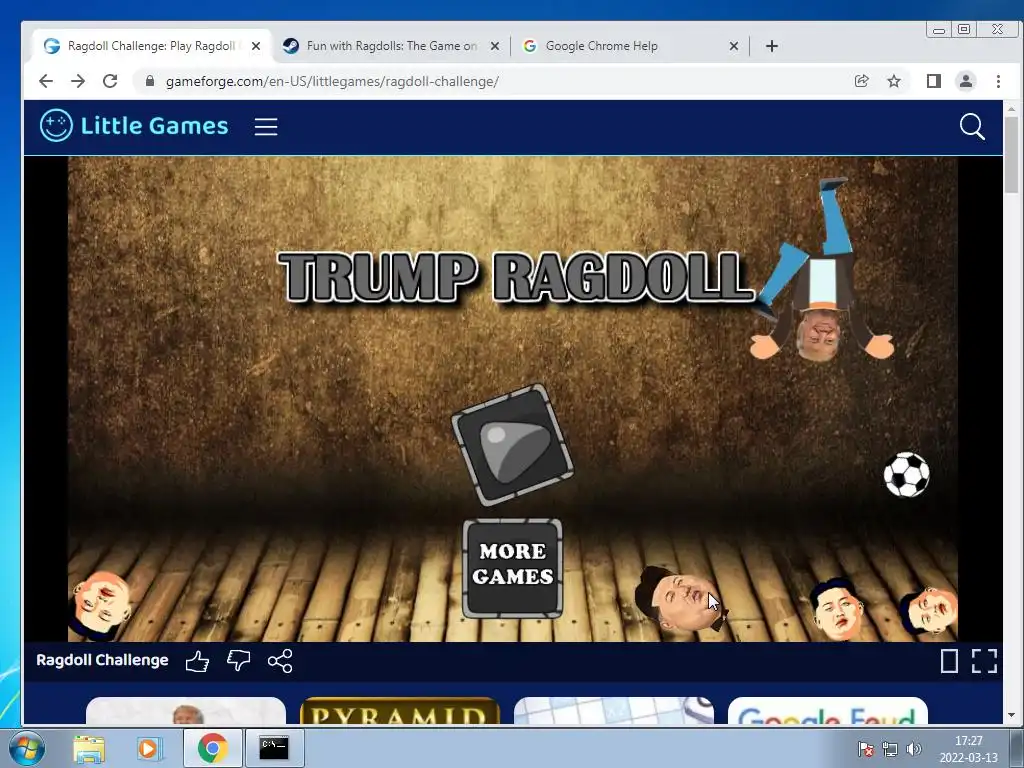Image resolution: width=1024 pixels, height=768 pixels.
Task: Open the network tray icon
Action: tap(889, 749)
